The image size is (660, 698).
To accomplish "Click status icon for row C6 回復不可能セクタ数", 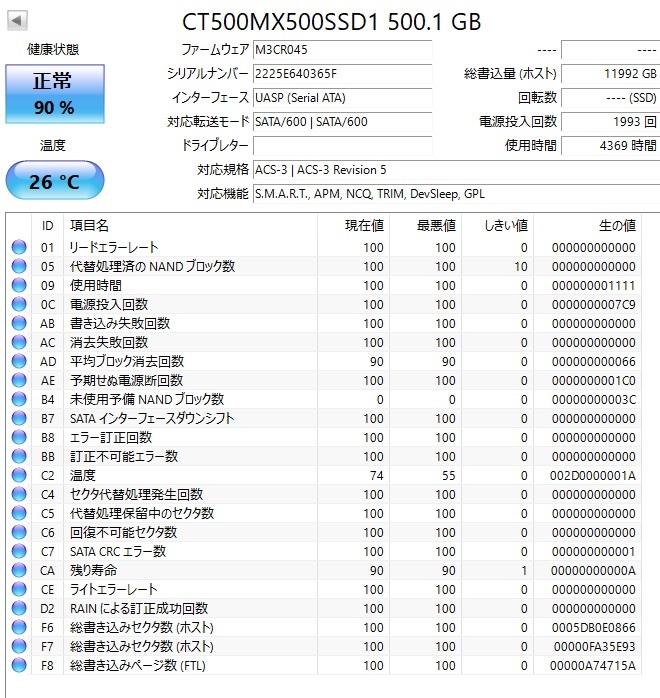I will pos(19,532).
